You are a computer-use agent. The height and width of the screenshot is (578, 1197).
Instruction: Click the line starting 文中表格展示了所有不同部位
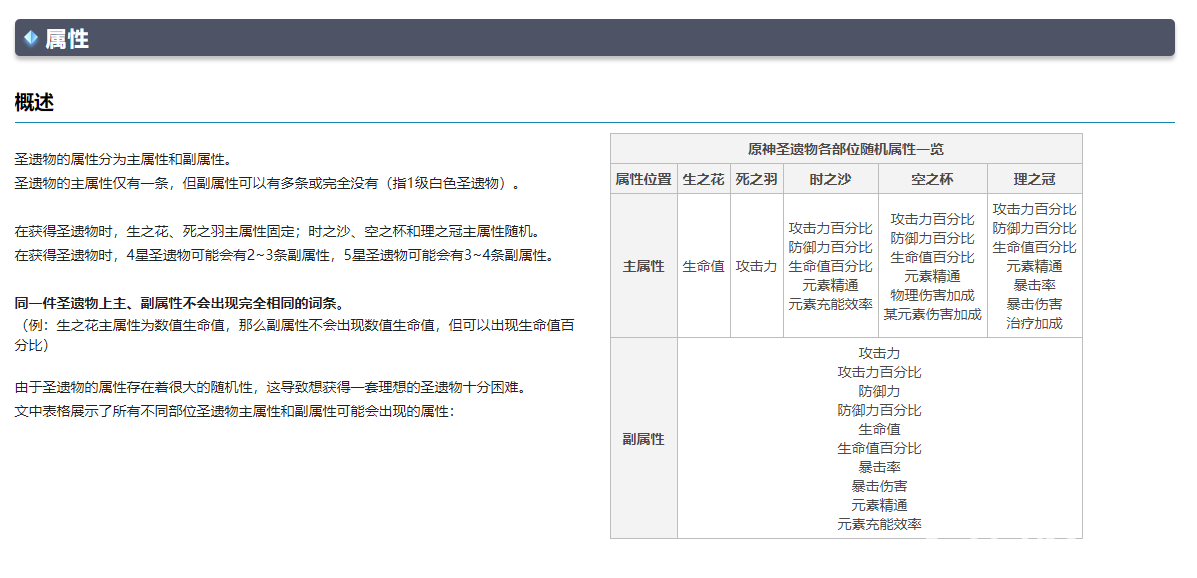(234, 412)
